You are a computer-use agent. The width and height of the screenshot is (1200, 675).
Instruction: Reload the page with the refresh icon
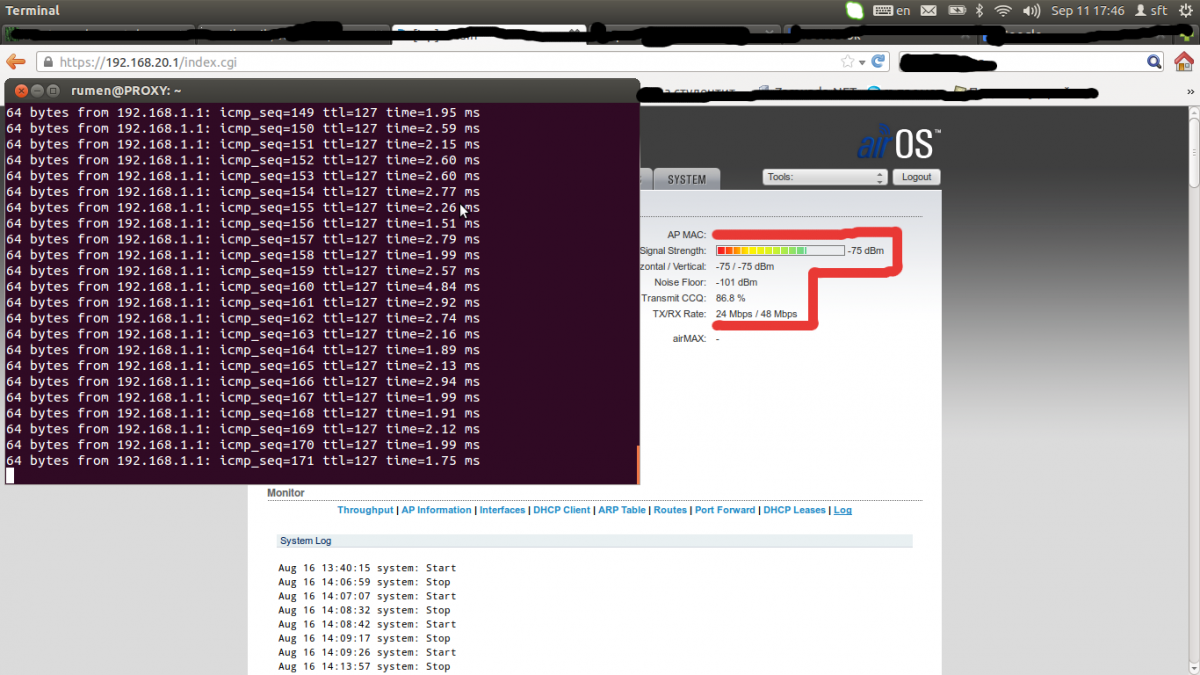(878, 61)
